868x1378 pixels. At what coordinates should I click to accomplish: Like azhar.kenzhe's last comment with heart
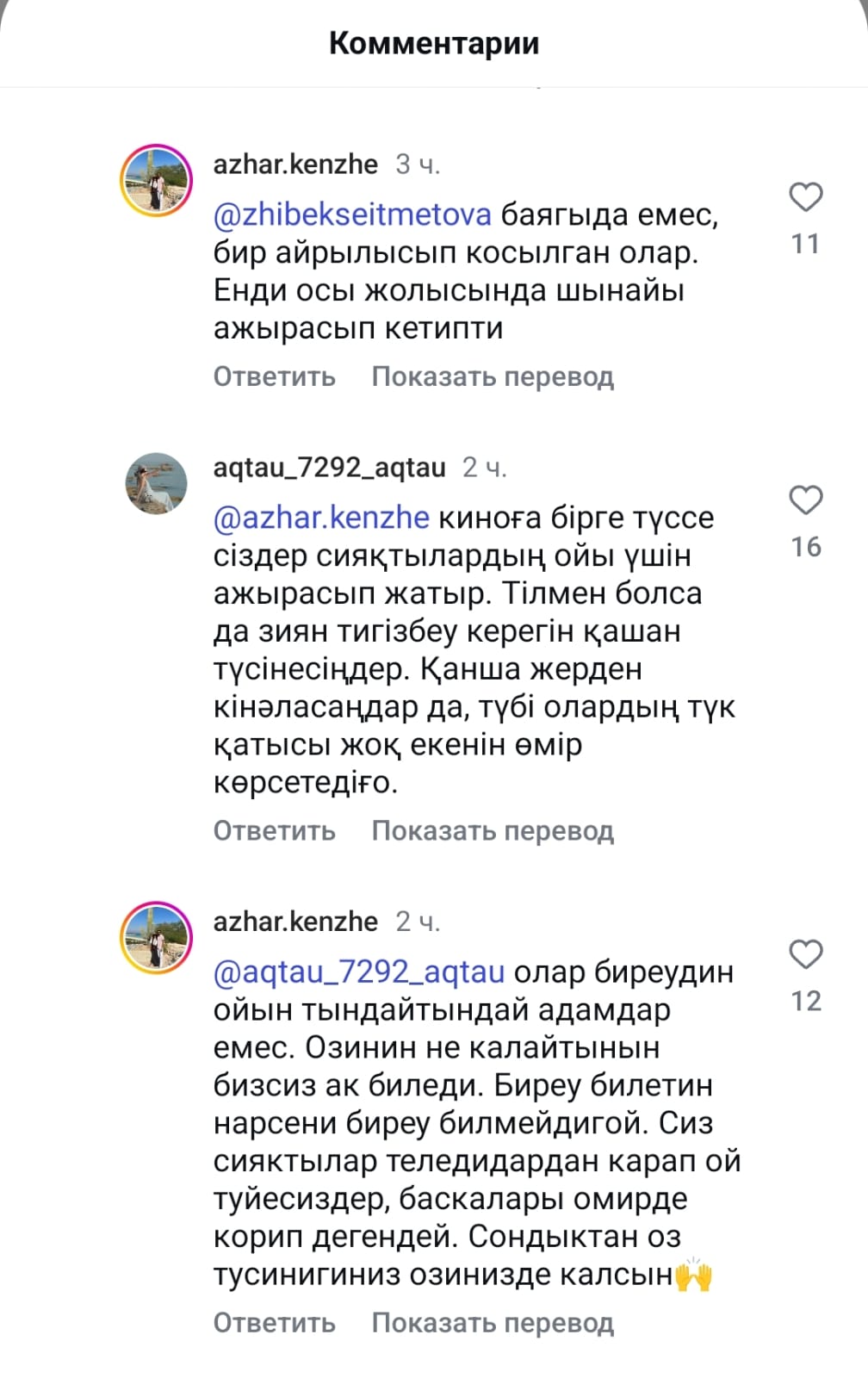(806, 954)
